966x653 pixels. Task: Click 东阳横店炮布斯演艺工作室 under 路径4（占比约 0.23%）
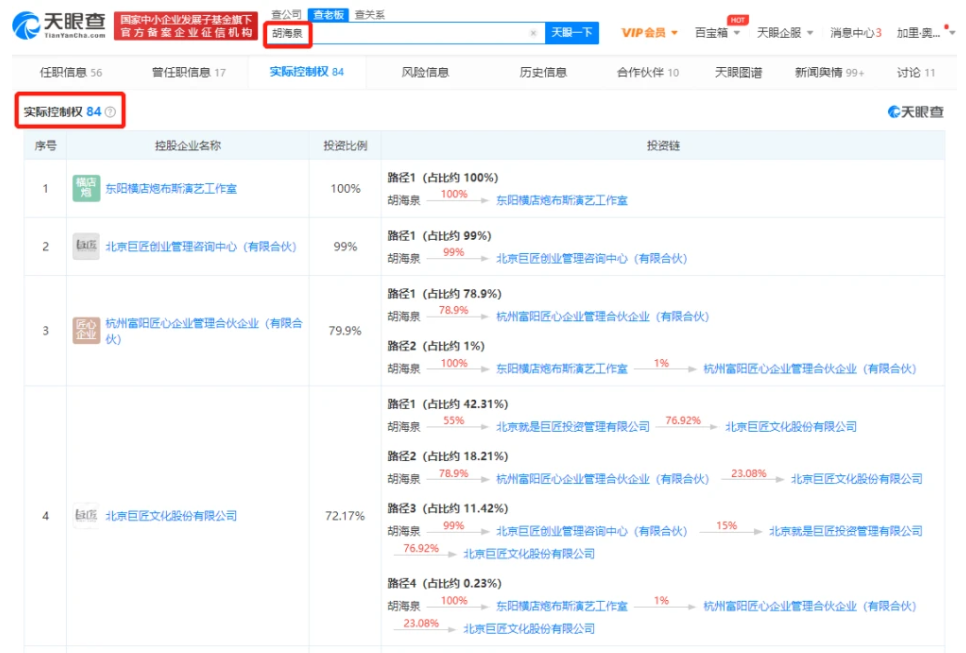[x=562, y=606]
